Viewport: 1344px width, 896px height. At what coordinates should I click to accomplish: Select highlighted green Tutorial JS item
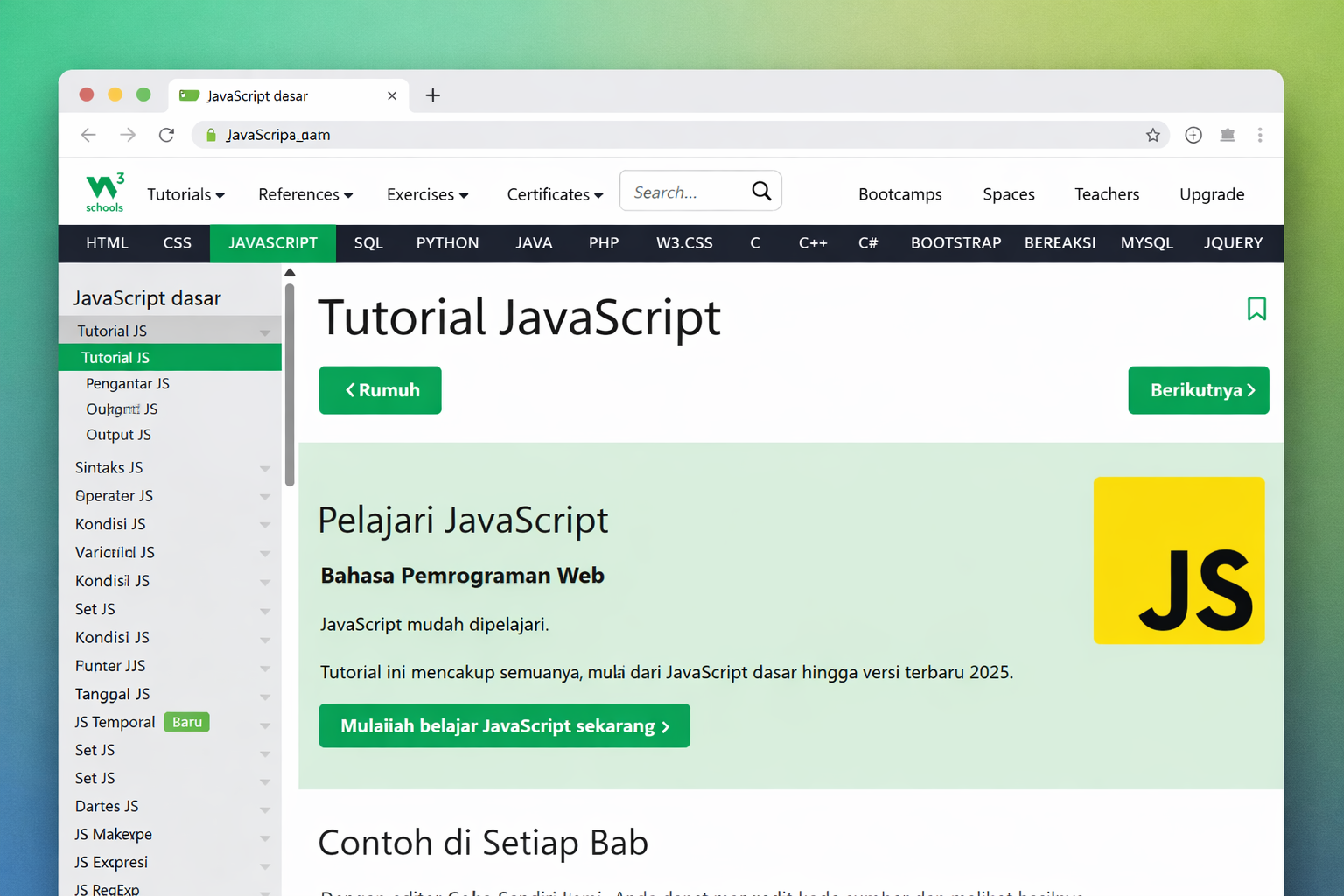tap(170, 357)
